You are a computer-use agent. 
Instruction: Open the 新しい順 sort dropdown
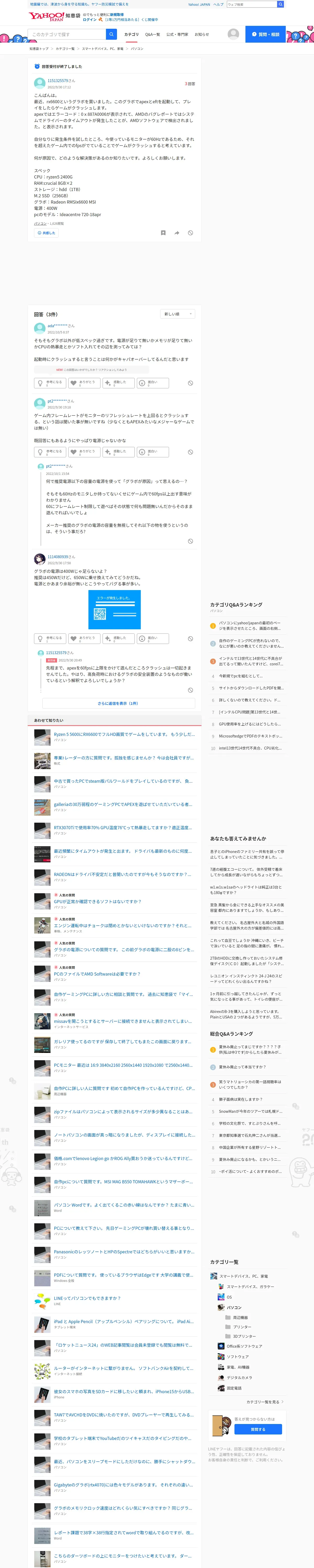[x=177, y=314]
